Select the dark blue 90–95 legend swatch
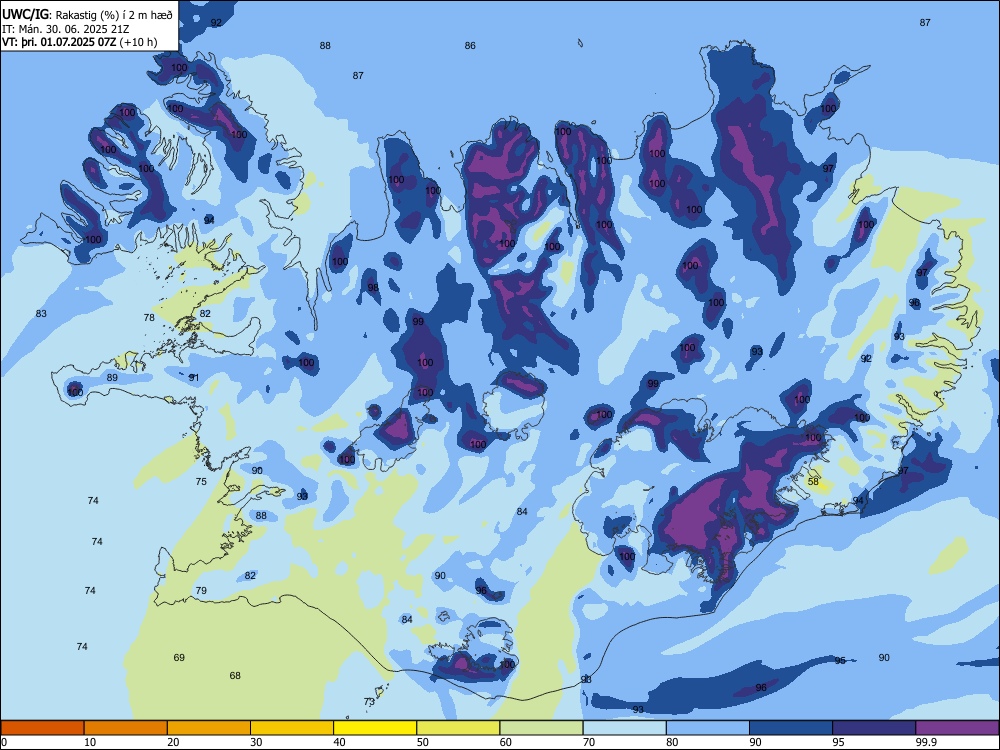The image size is (1000, 750). point(791,728)
